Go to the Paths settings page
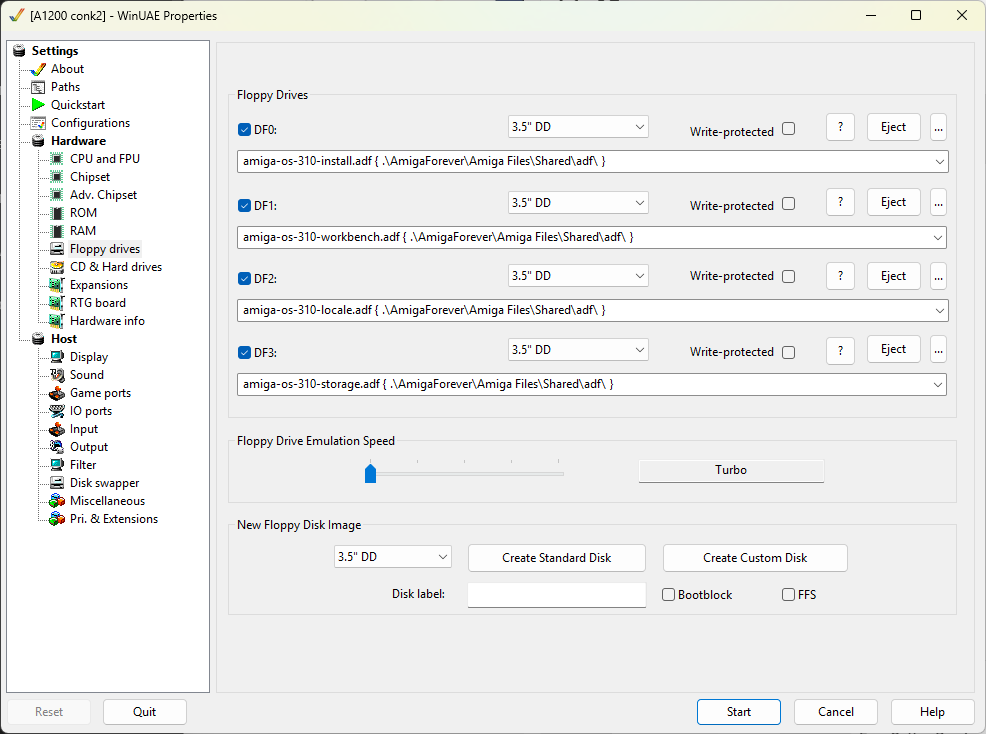Viewport: 986px width, 734px height. tap(65, 87)
